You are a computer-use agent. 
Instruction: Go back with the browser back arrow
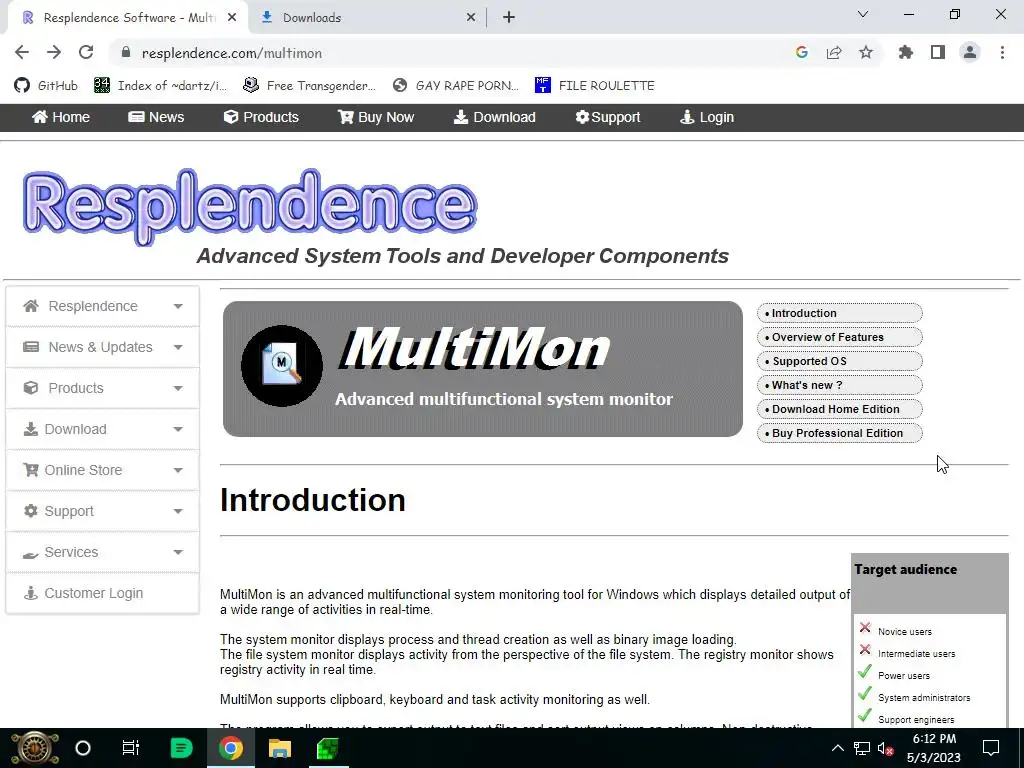click(x=22, y=53)
